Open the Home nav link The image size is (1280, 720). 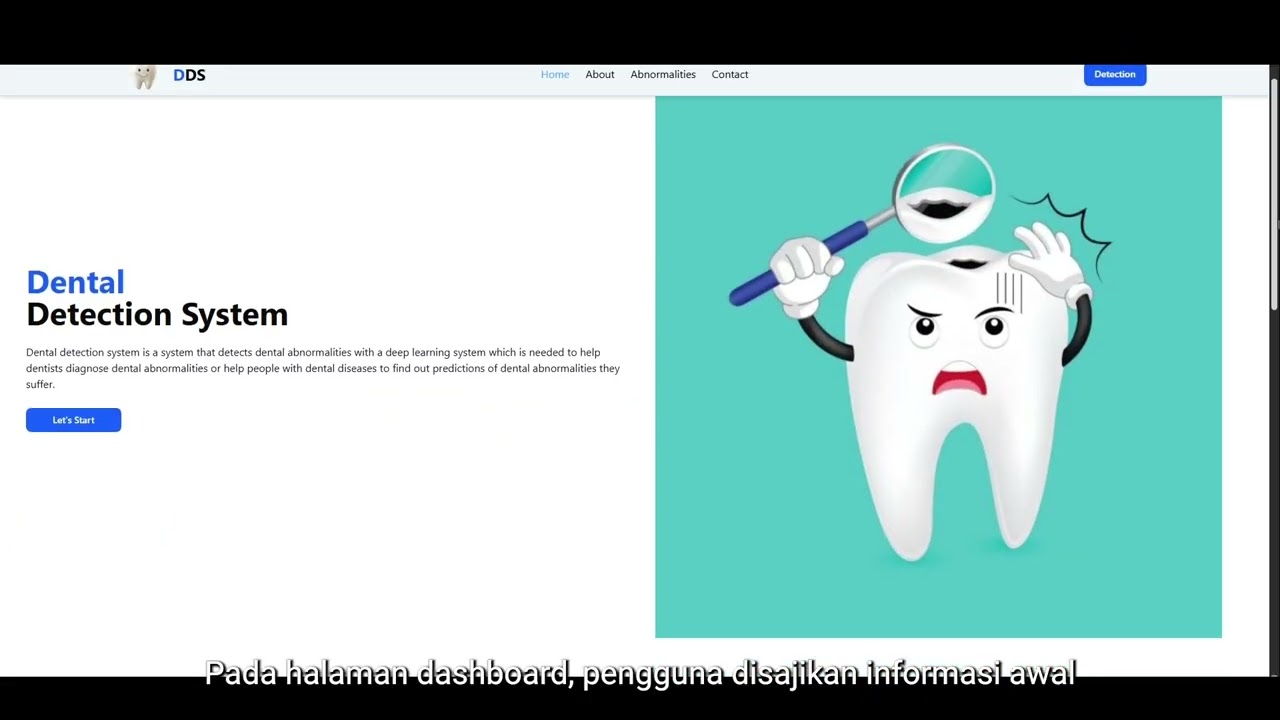555,75
